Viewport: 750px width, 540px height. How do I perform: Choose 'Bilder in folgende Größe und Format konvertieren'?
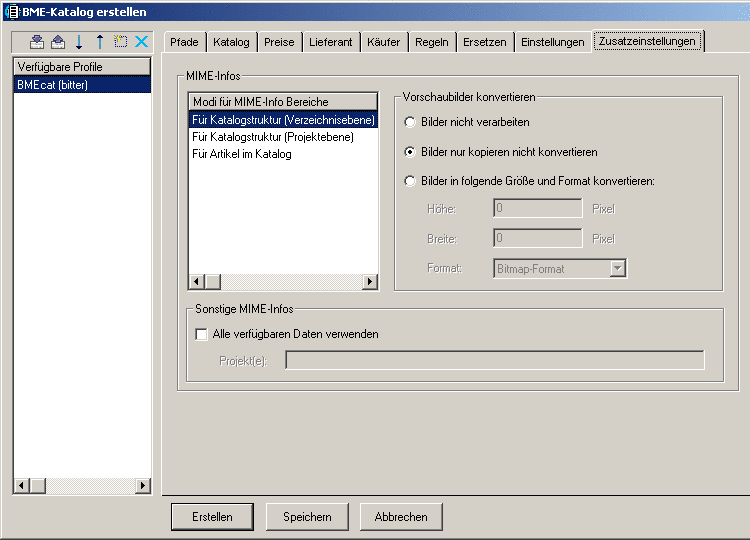(410, 181)
